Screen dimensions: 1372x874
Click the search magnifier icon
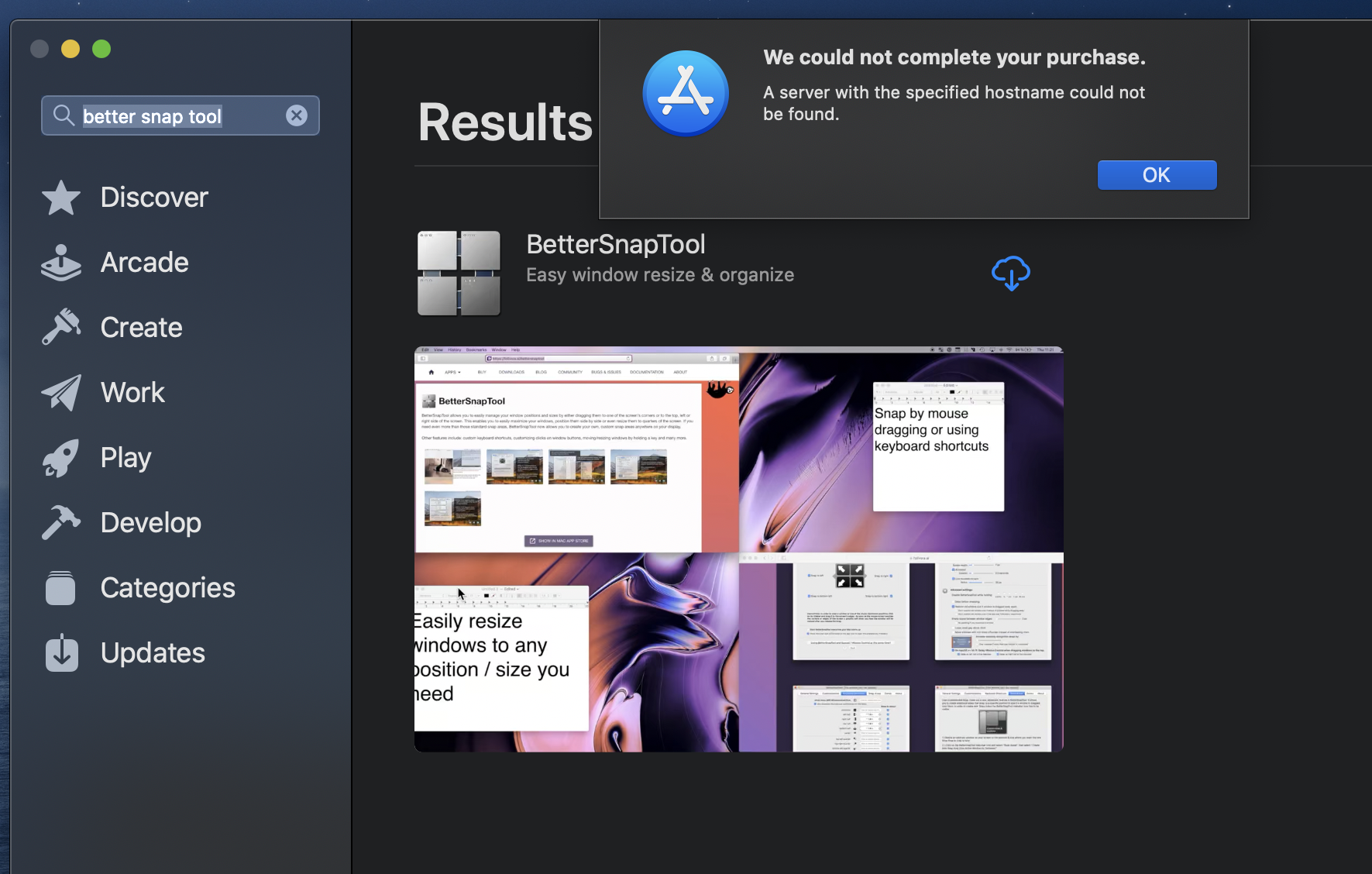click(64, 115)
